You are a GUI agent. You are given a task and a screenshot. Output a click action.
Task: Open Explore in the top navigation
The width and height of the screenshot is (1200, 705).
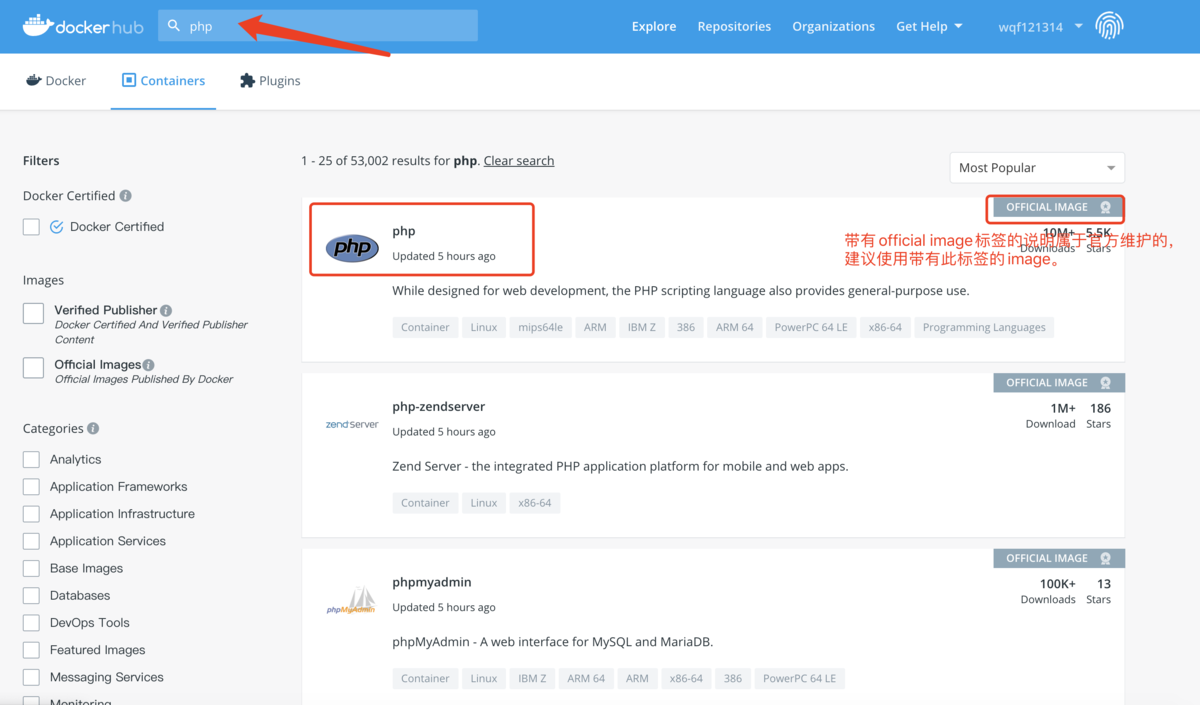[x=654, y=27]
